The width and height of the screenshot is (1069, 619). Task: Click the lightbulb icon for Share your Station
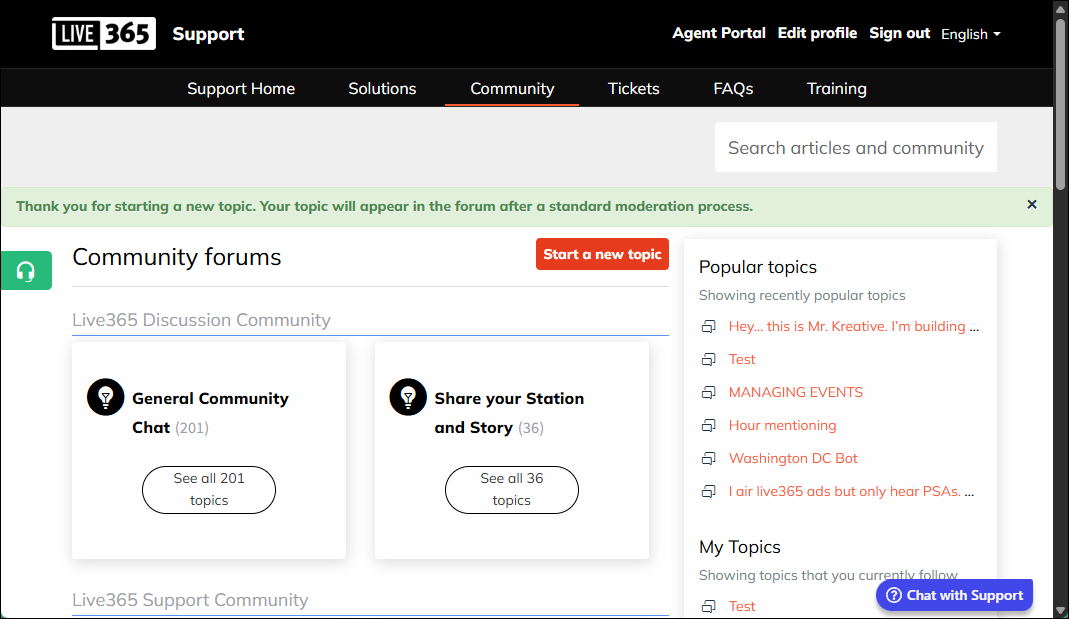click(x=408, y=397)
